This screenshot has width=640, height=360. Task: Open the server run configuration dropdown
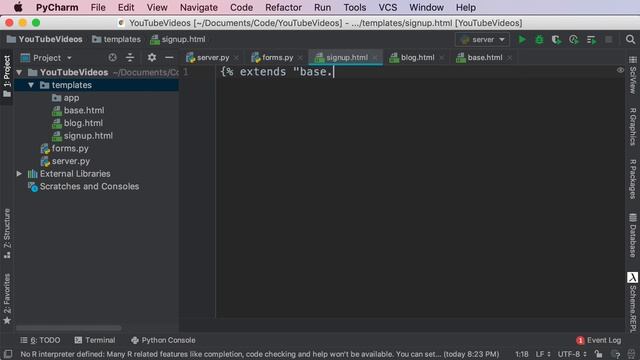482,40
